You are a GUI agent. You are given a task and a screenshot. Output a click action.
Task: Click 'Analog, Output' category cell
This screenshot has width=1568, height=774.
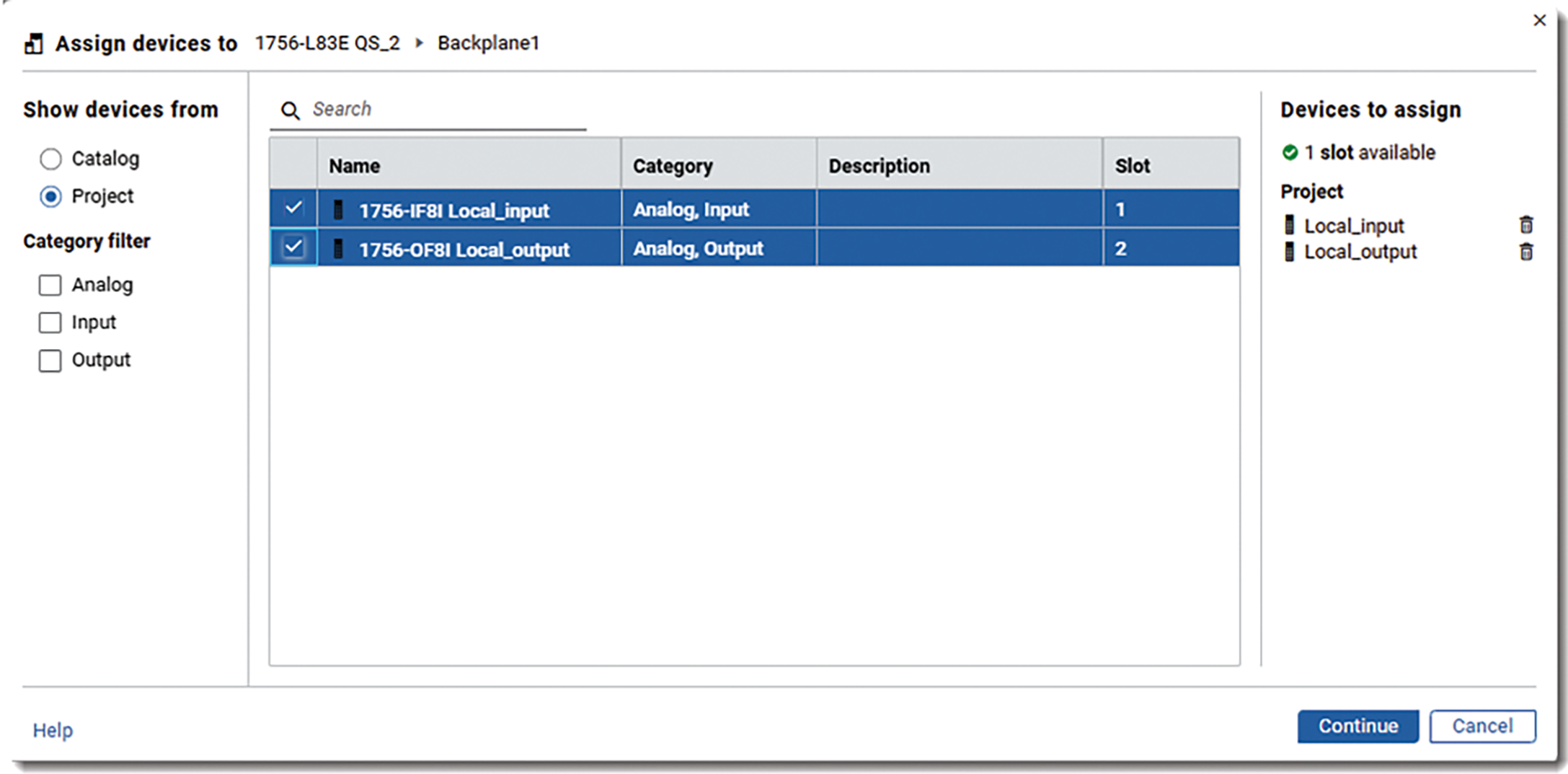tap(719, 249)
